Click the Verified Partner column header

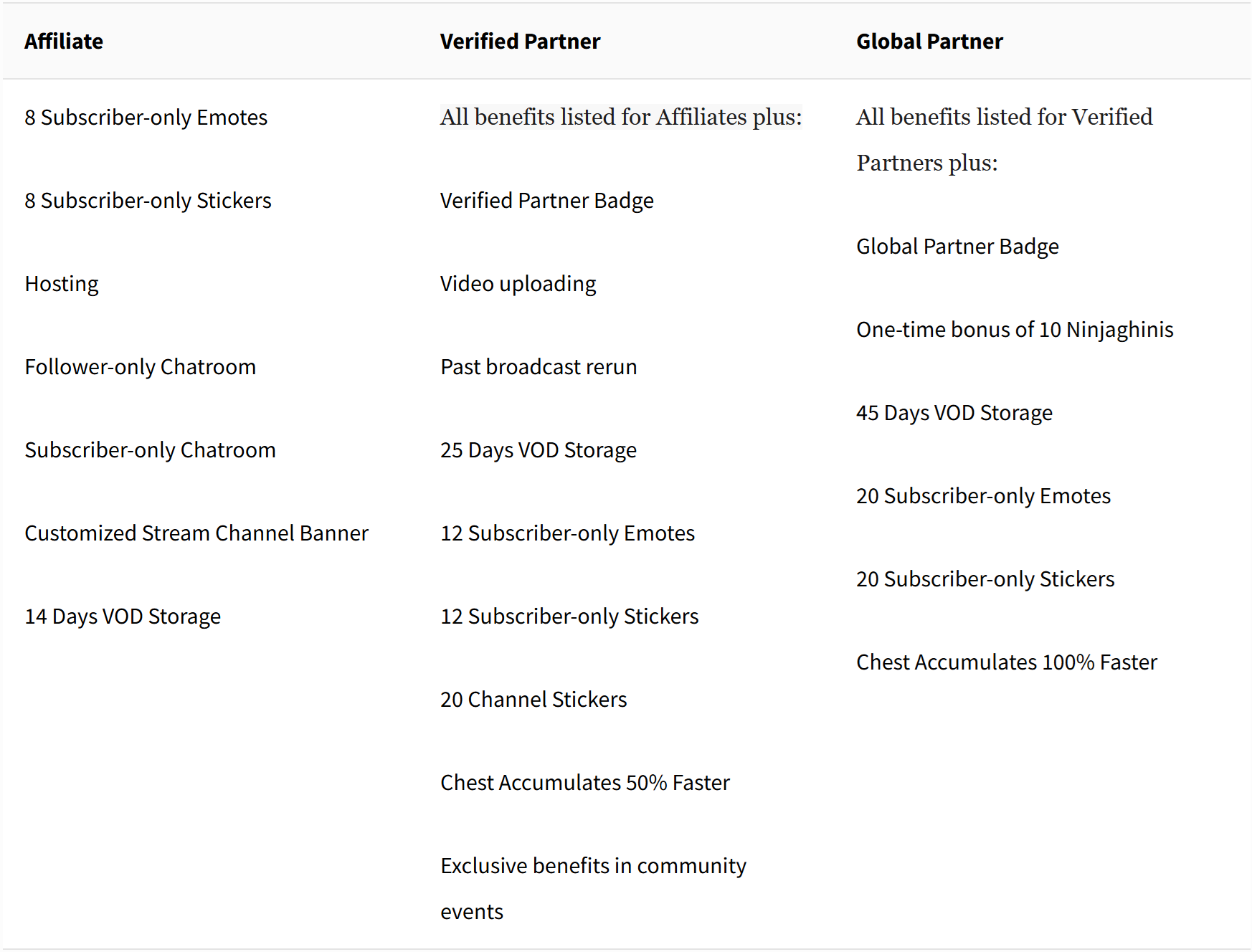pyautogui.click(x=520, y=42)
